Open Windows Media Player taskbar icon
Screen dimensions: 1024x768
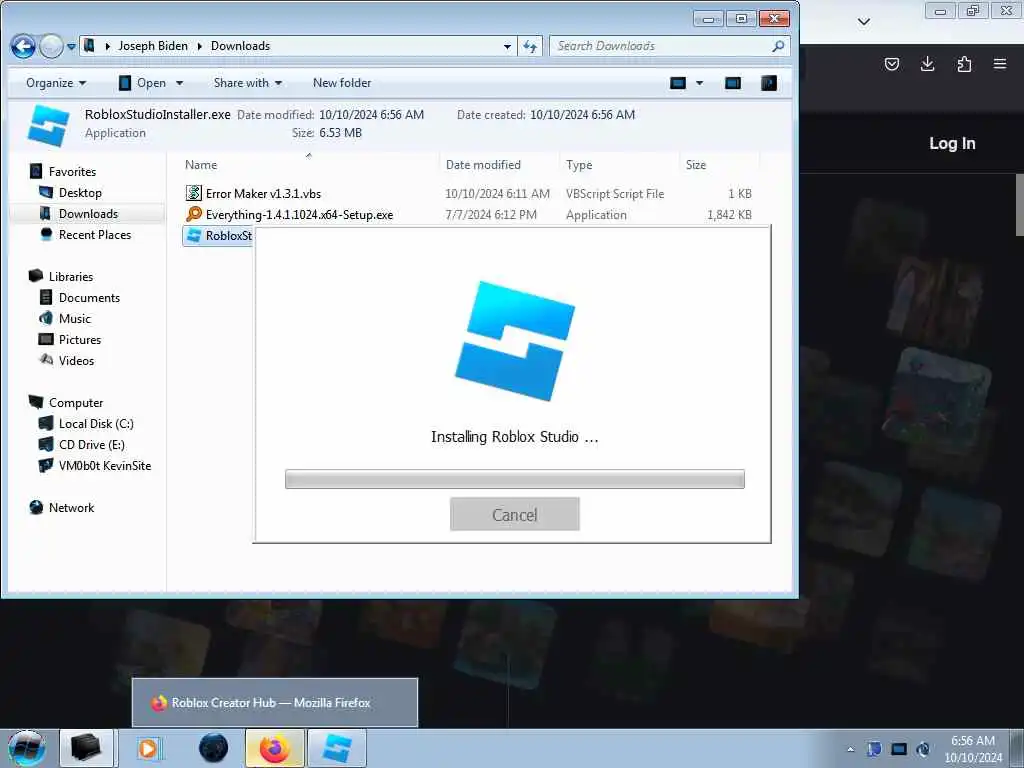(x=148, y=748)
